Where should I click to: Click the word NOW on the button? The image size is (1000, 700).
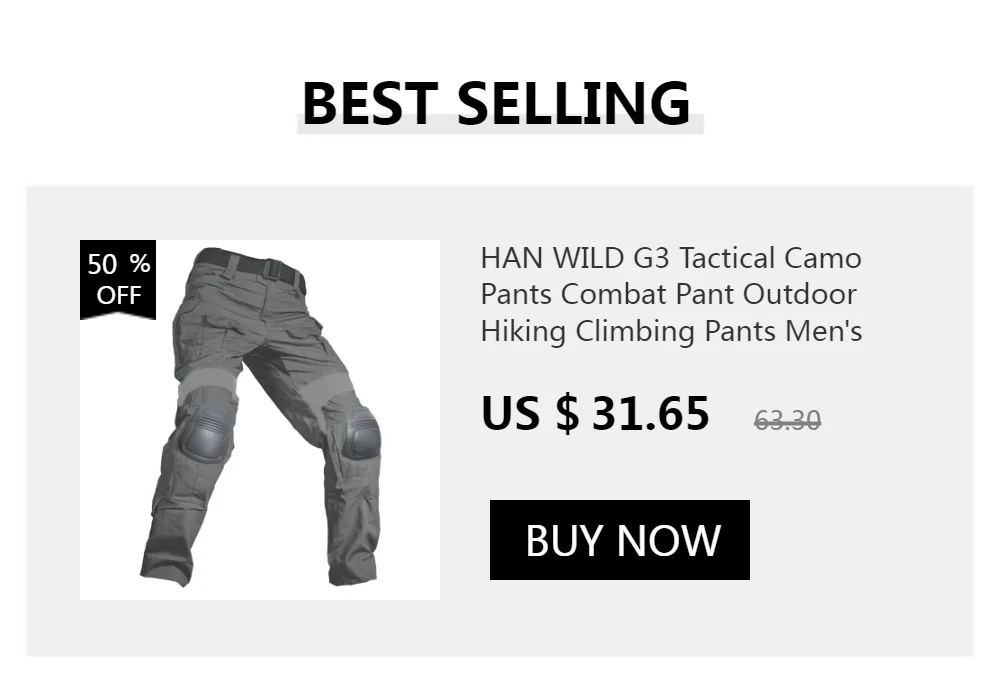[669, 541]
